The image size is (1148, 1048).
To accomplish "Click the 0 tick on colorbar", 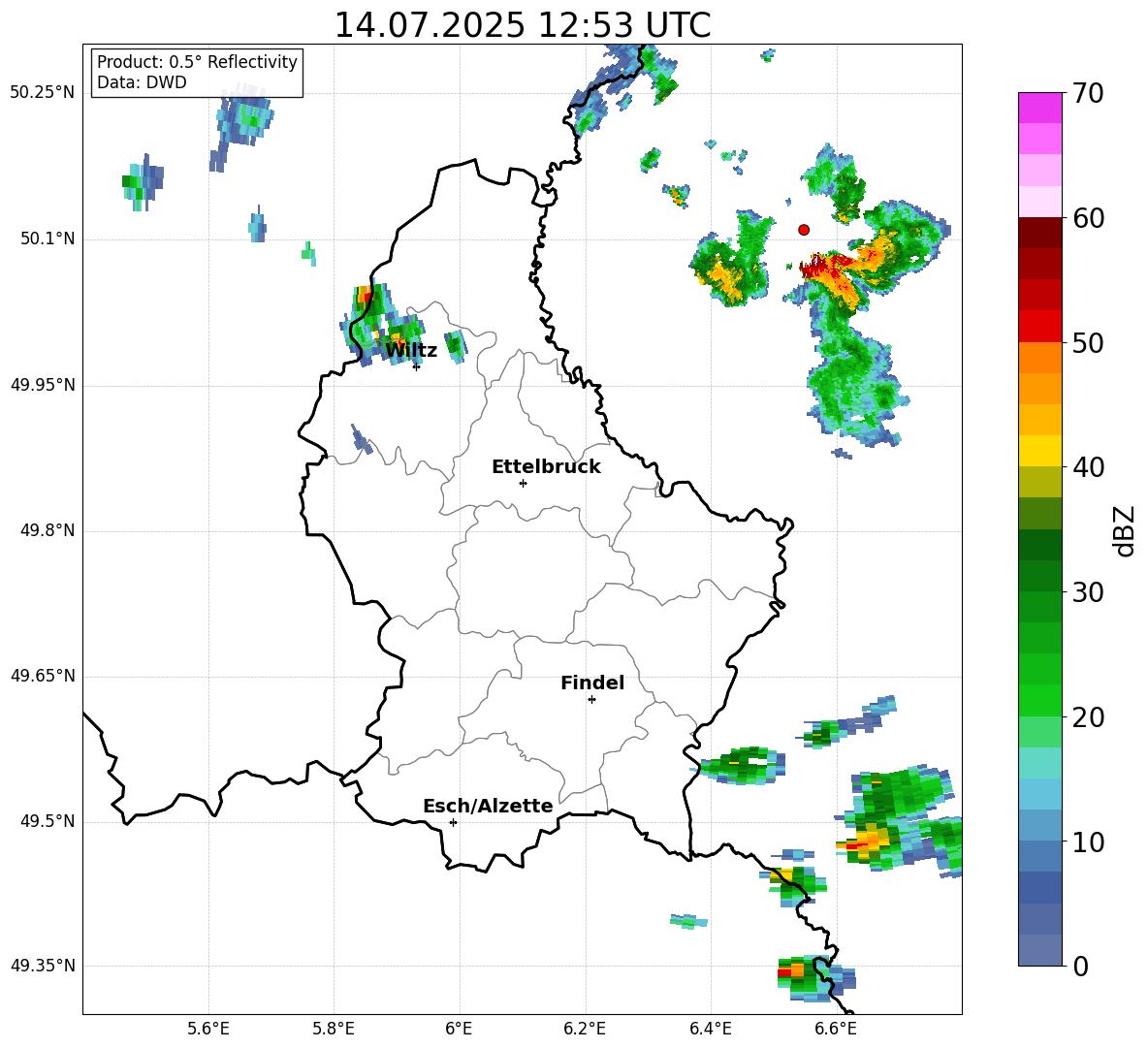I will 1080,967.
